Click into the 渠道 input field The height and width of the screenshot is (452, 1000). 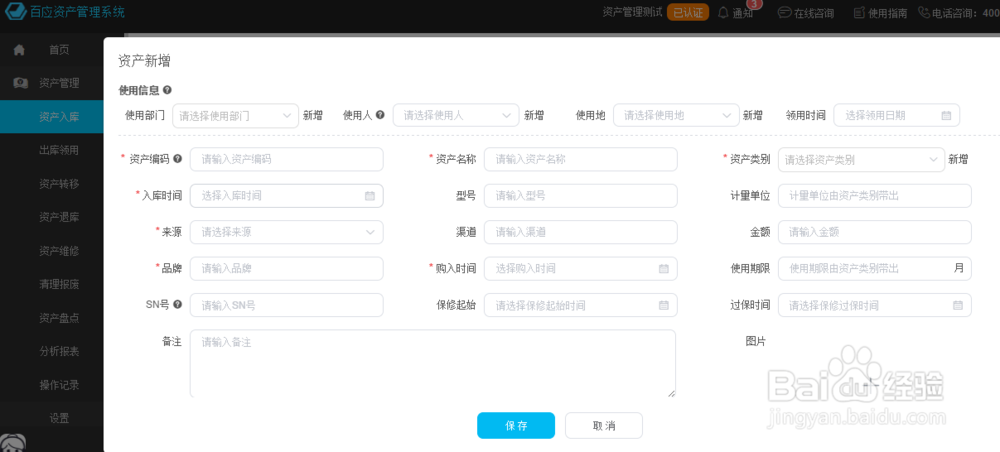point(580,232)
